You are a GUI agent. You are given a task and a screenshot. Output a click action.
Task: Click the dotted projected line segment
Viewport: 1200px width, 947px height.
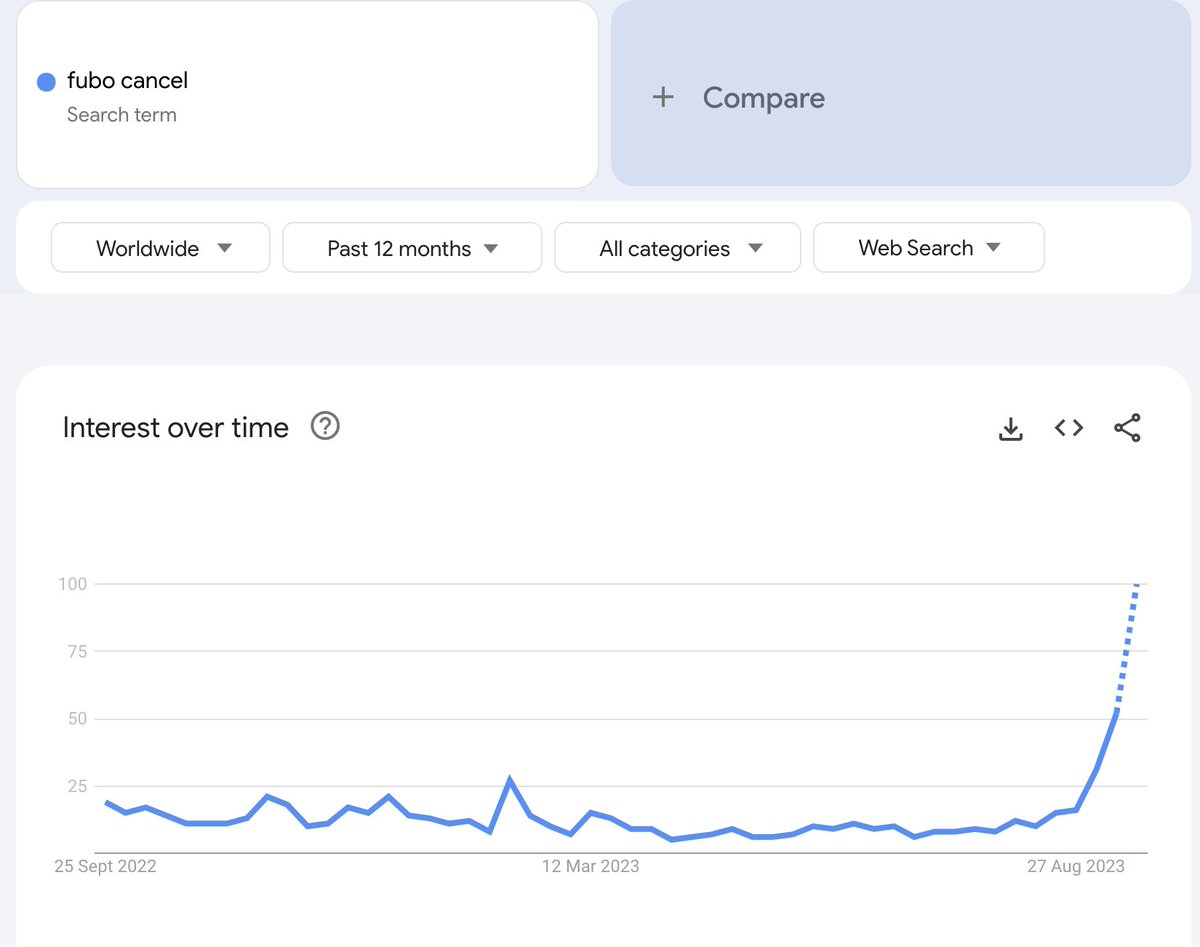pos(1127,648)
